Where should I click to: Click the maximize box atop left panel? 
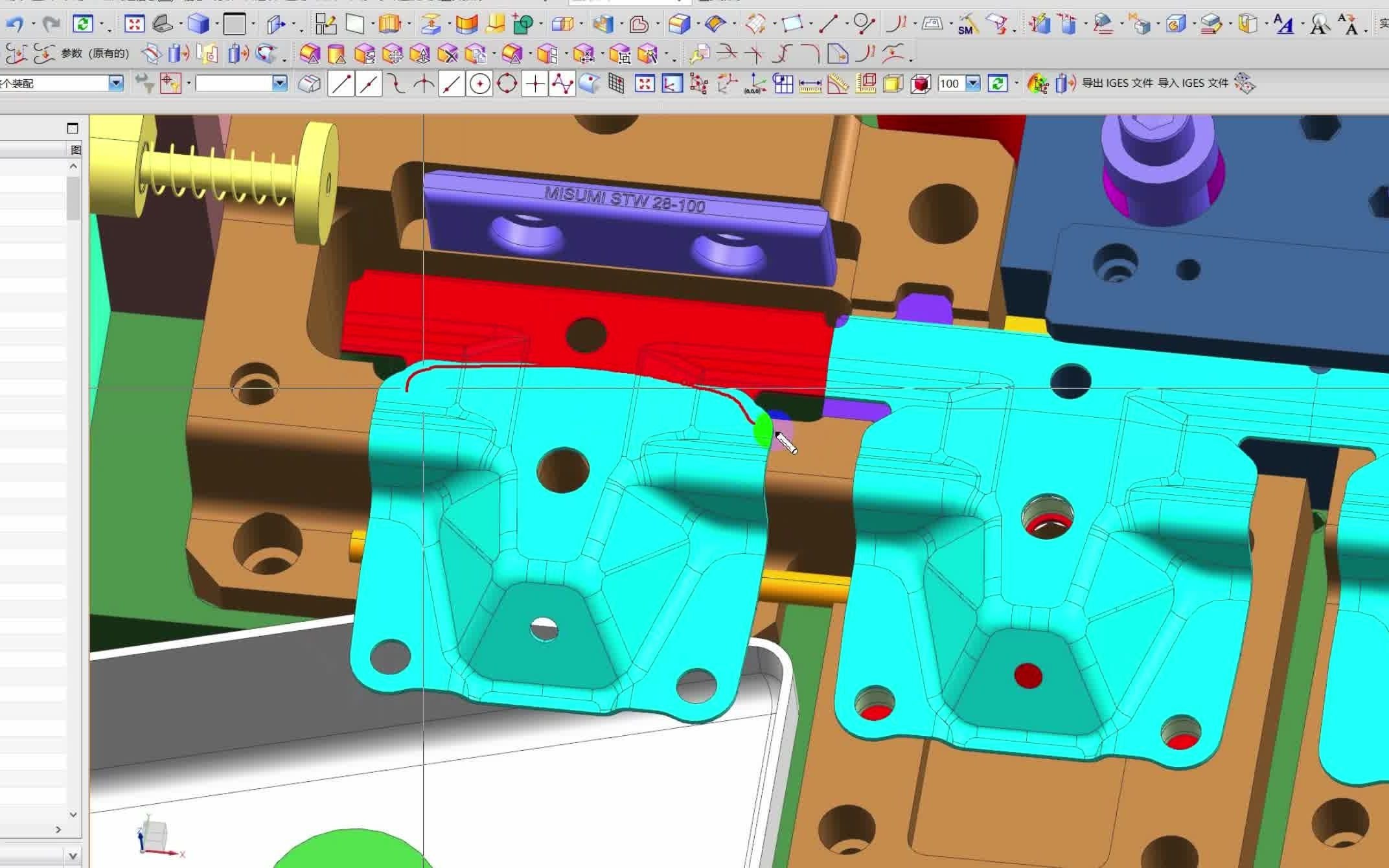tap(73, 128)
